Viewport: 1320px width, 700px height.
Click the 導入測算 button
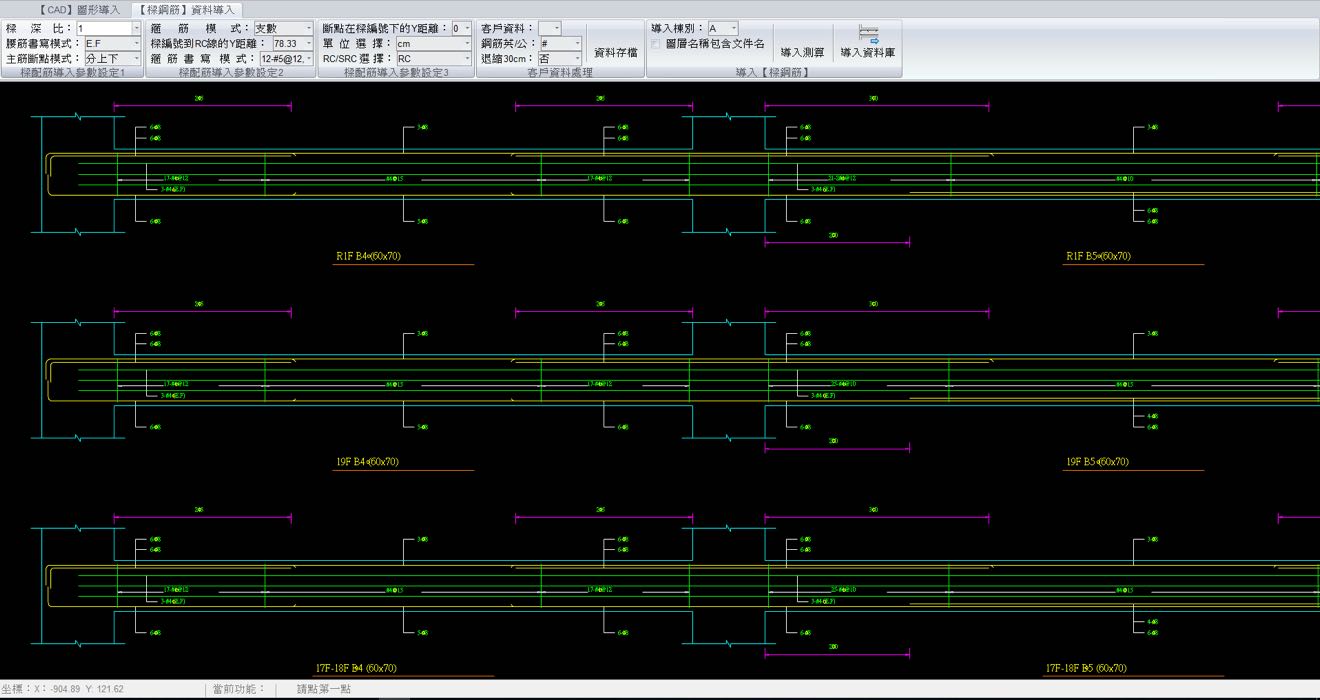(x=802, y=52)
